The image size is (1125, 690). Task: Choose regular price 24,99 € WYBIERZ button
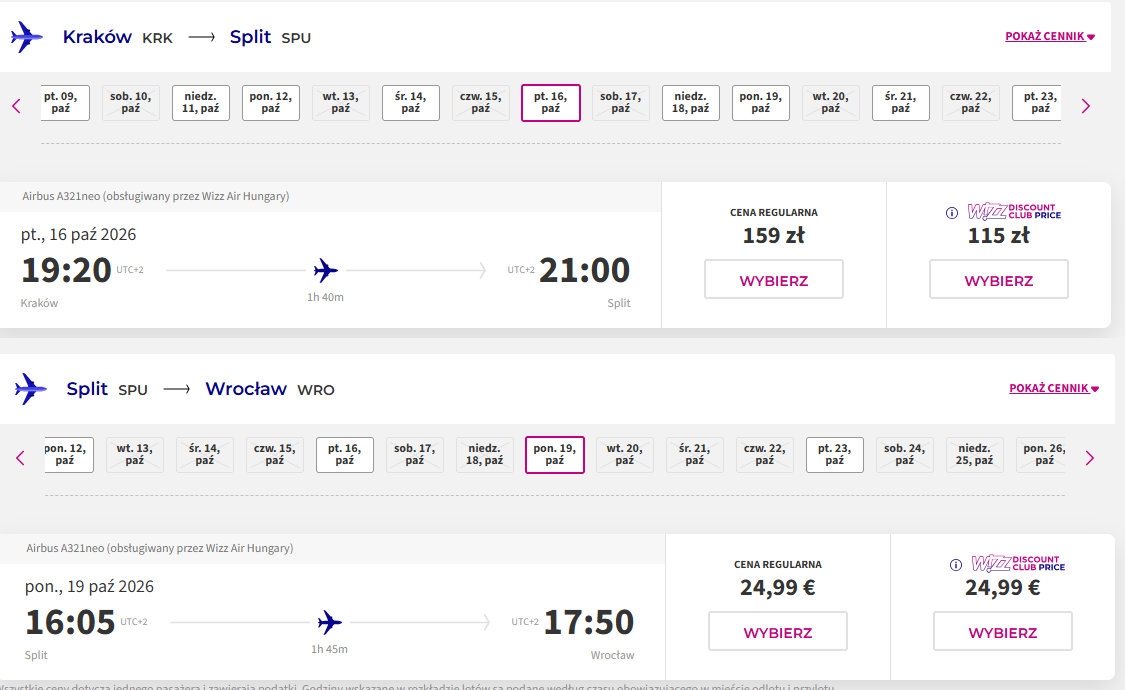[778, 632]
